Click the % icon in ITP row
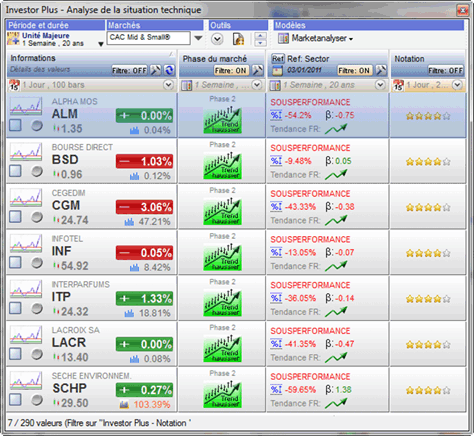474x436 pixels. (276, 298)
